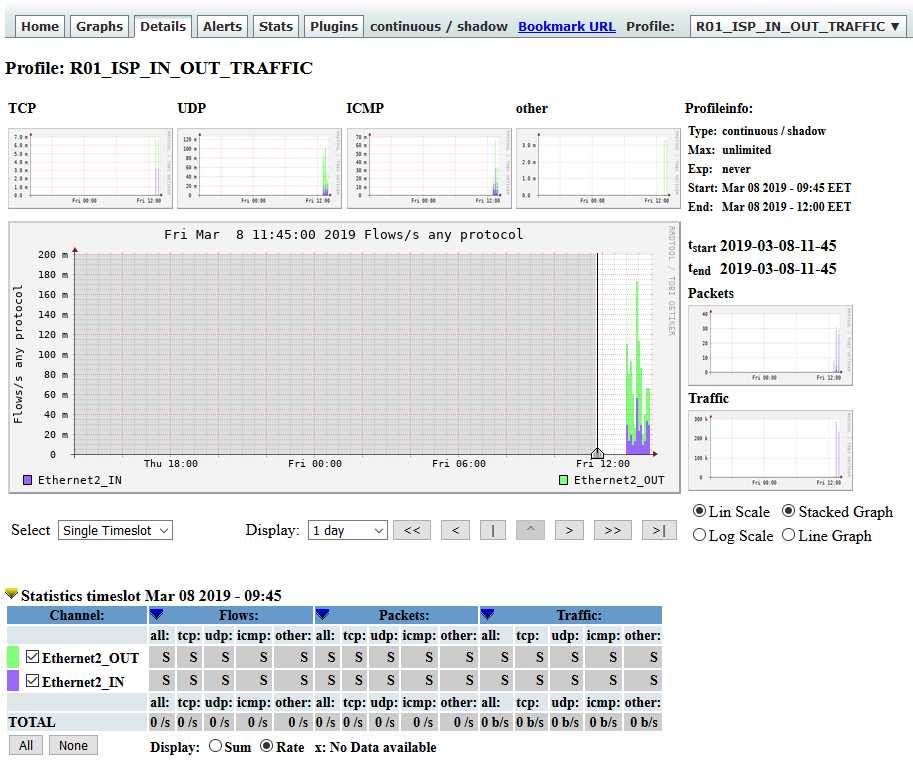Click the TOTAL flows all 0 /s value

[x=160, y=722]
